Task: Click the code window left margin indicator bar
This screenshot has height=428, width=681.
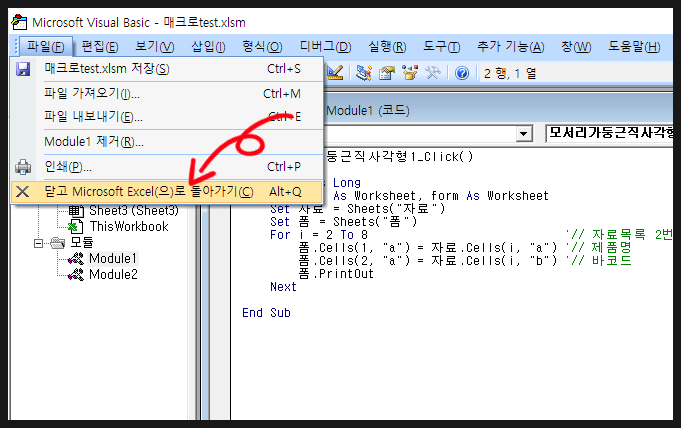Action: (x=220, y=311)
